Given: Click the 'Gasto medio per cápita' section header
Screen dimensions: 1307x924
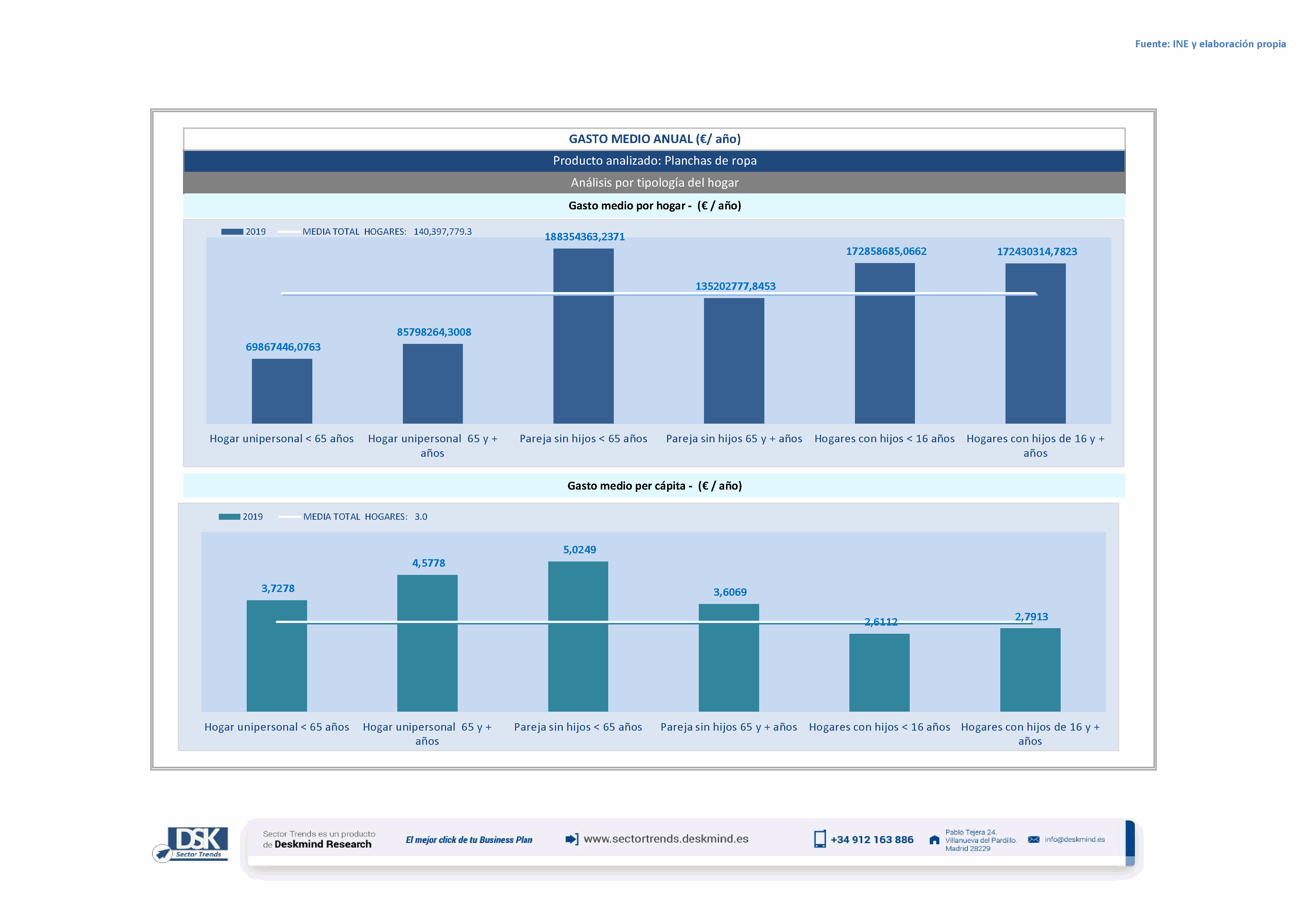Looking at the screenshot, I should (654, 485).
